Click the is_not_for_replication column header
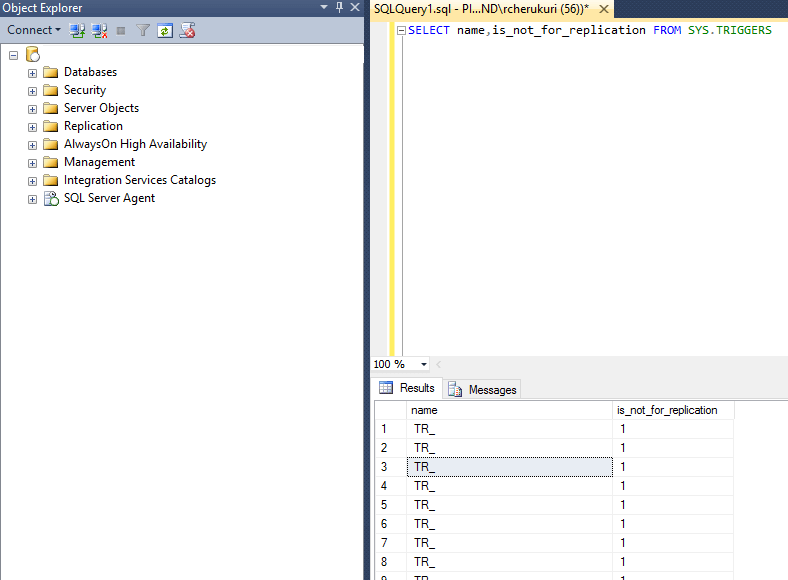The height and width of the screenshot is (580, 788). coord(673,410)
